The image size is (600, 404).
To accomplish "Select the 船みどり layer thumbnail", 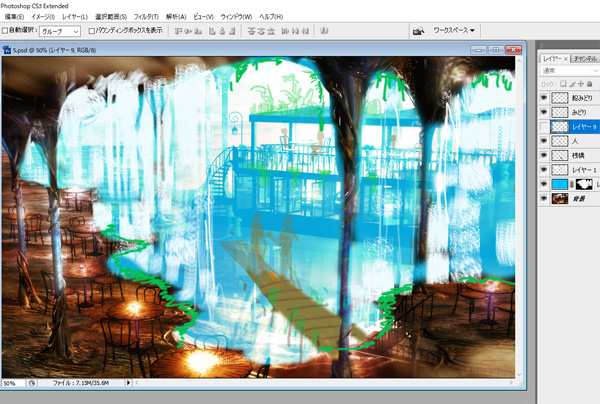I will [559, 98].
